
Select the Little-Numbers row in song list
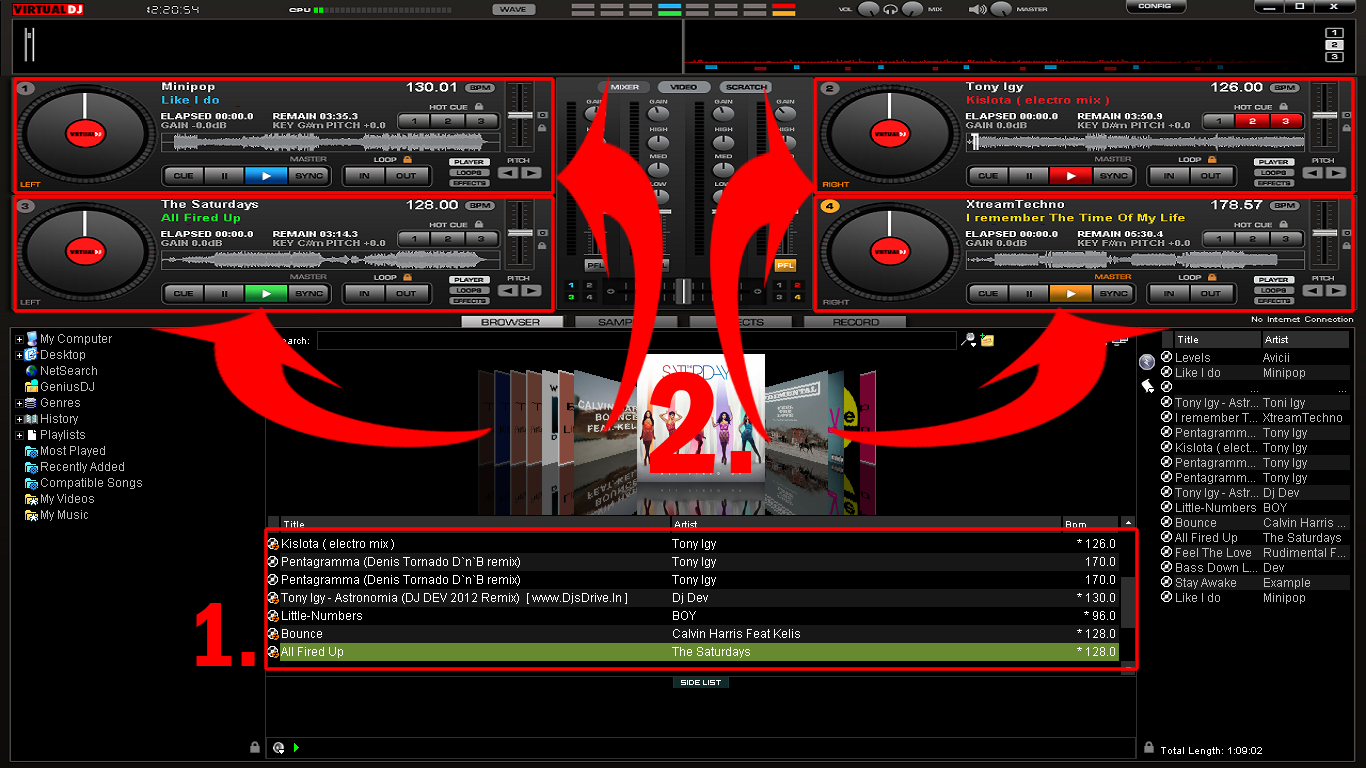(x=693, y=616)
